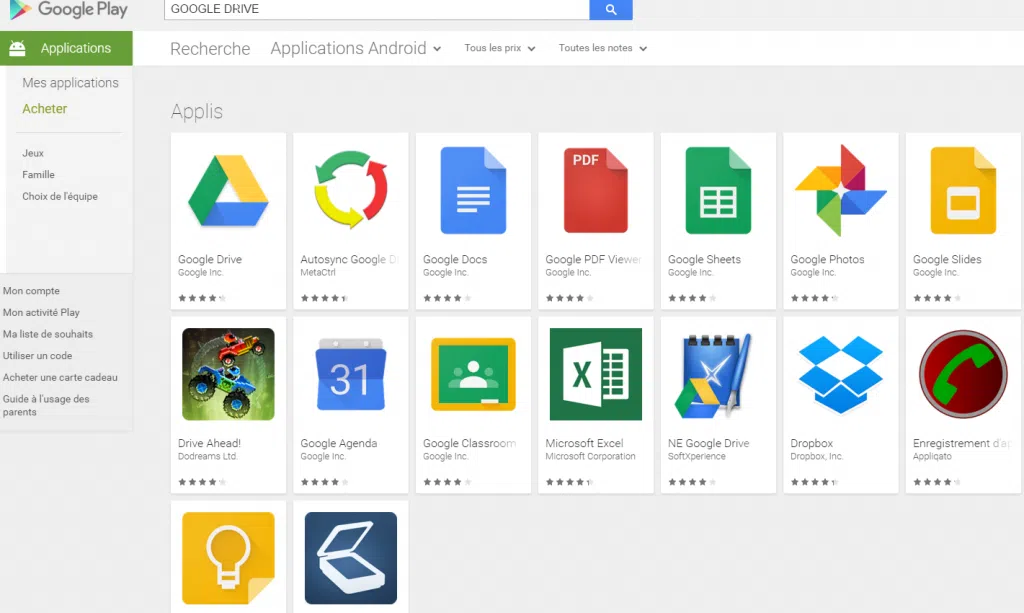
Task: Click the blue search magnifier button
Action: 611,9
